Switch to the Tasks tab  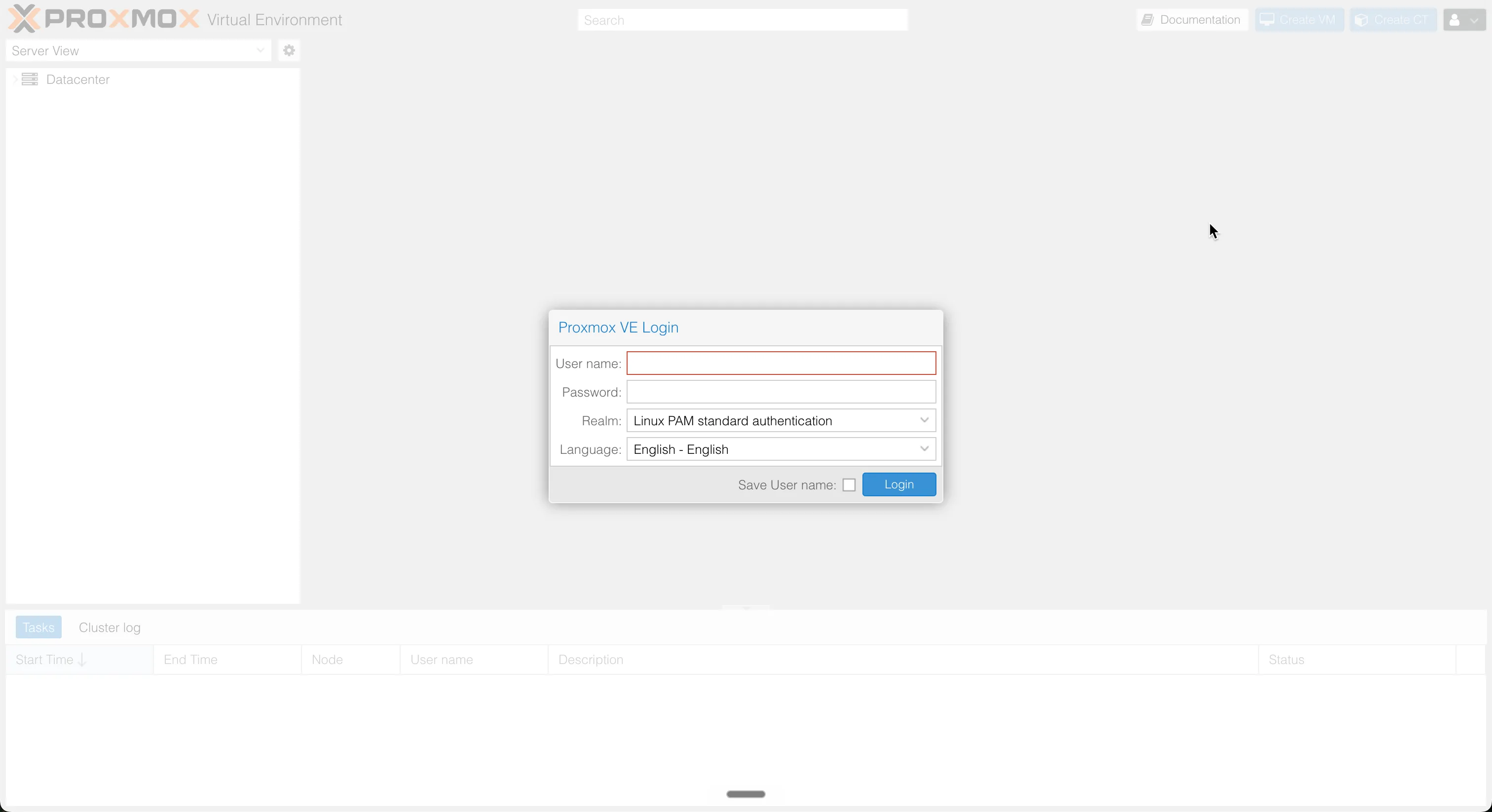pos(38,627)
